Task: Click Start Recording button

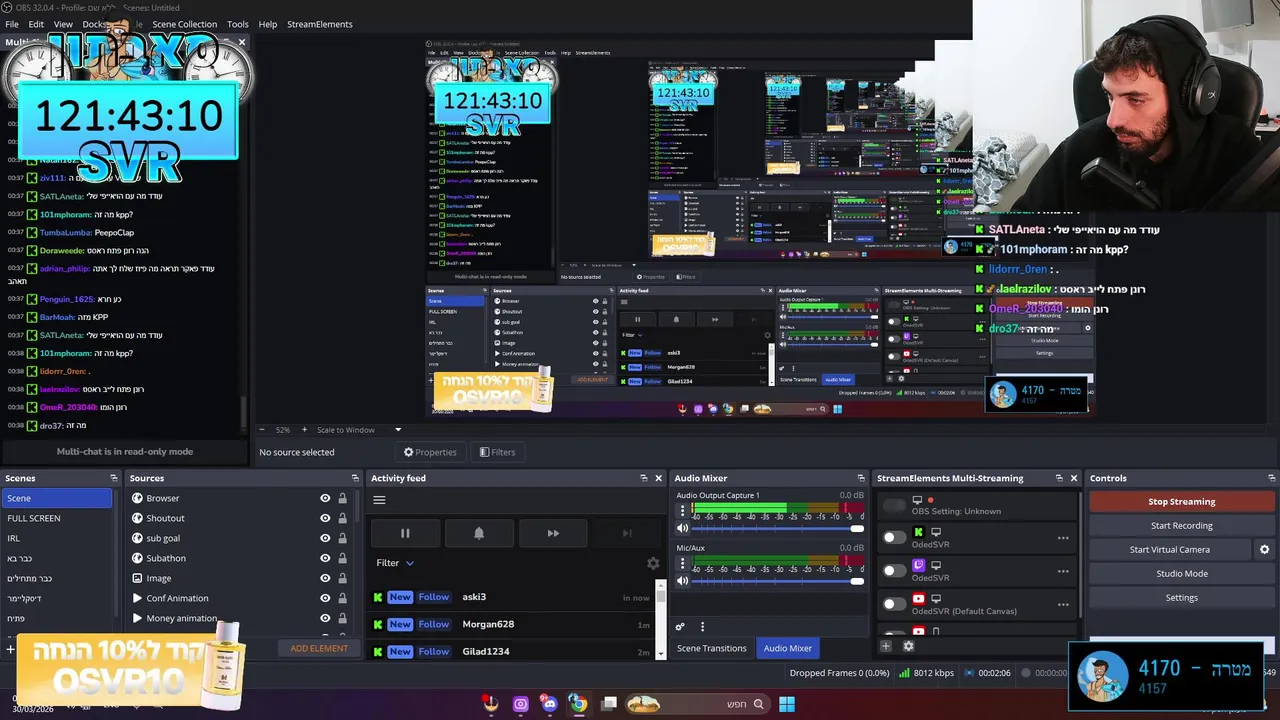Action: click(x=1182, y=525)
